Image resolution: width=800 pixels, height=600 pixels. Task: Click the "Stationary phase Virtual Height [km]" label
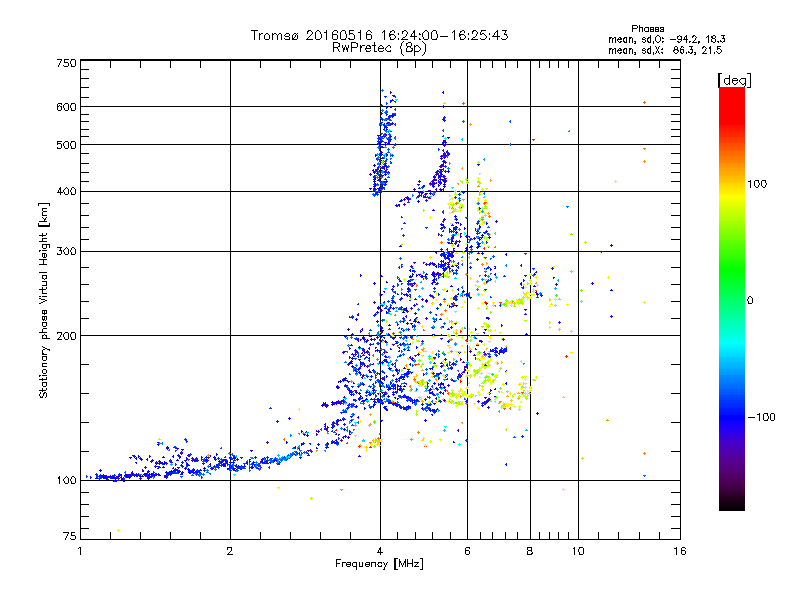pyautogui.click(x=44, y=300)
